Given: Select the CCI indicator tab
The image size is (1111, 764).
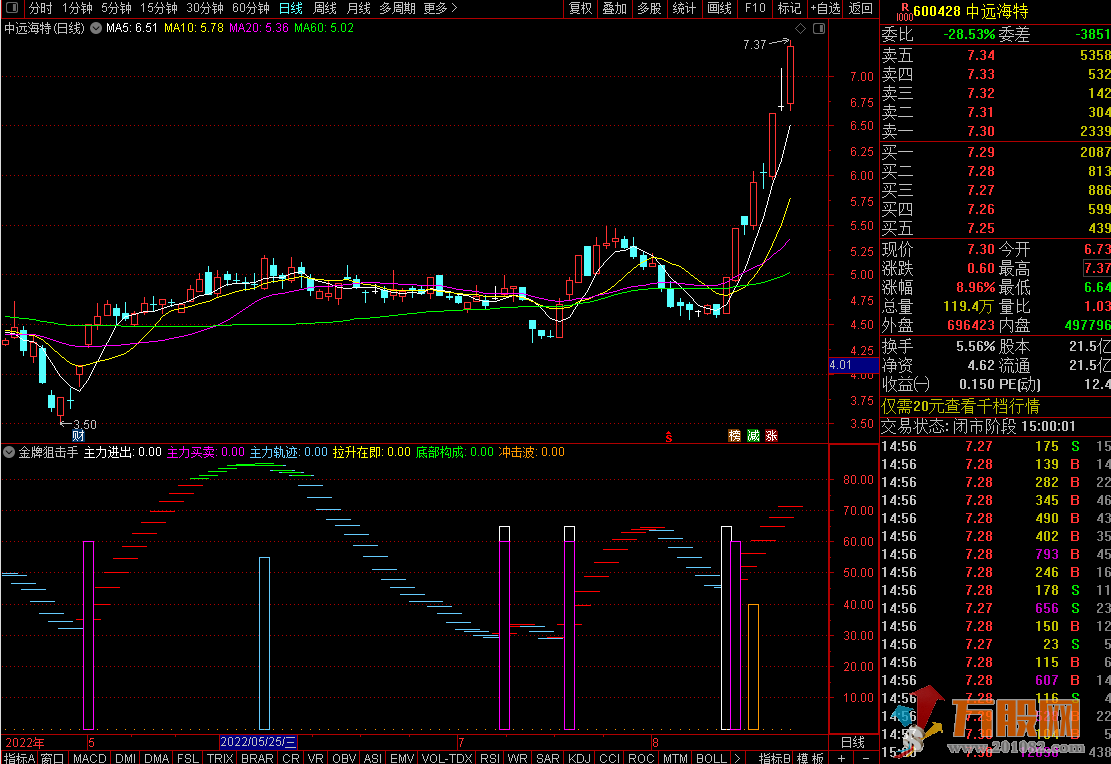Looking at the screenshot, I should (x=609, y=758).
